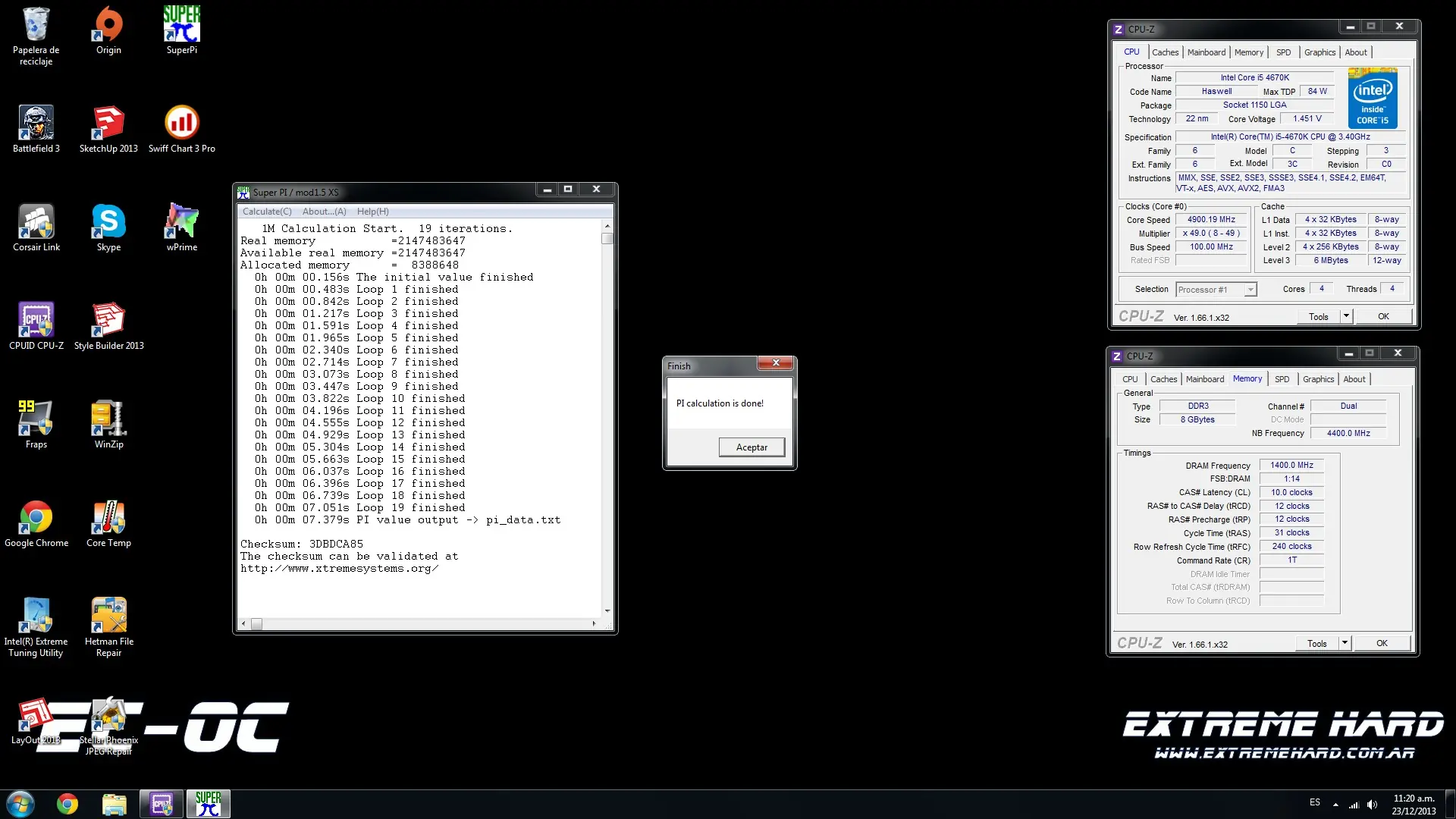
Task: Open Graphics tab in bottom CPU-Z window
Action: coord(1318,379)
